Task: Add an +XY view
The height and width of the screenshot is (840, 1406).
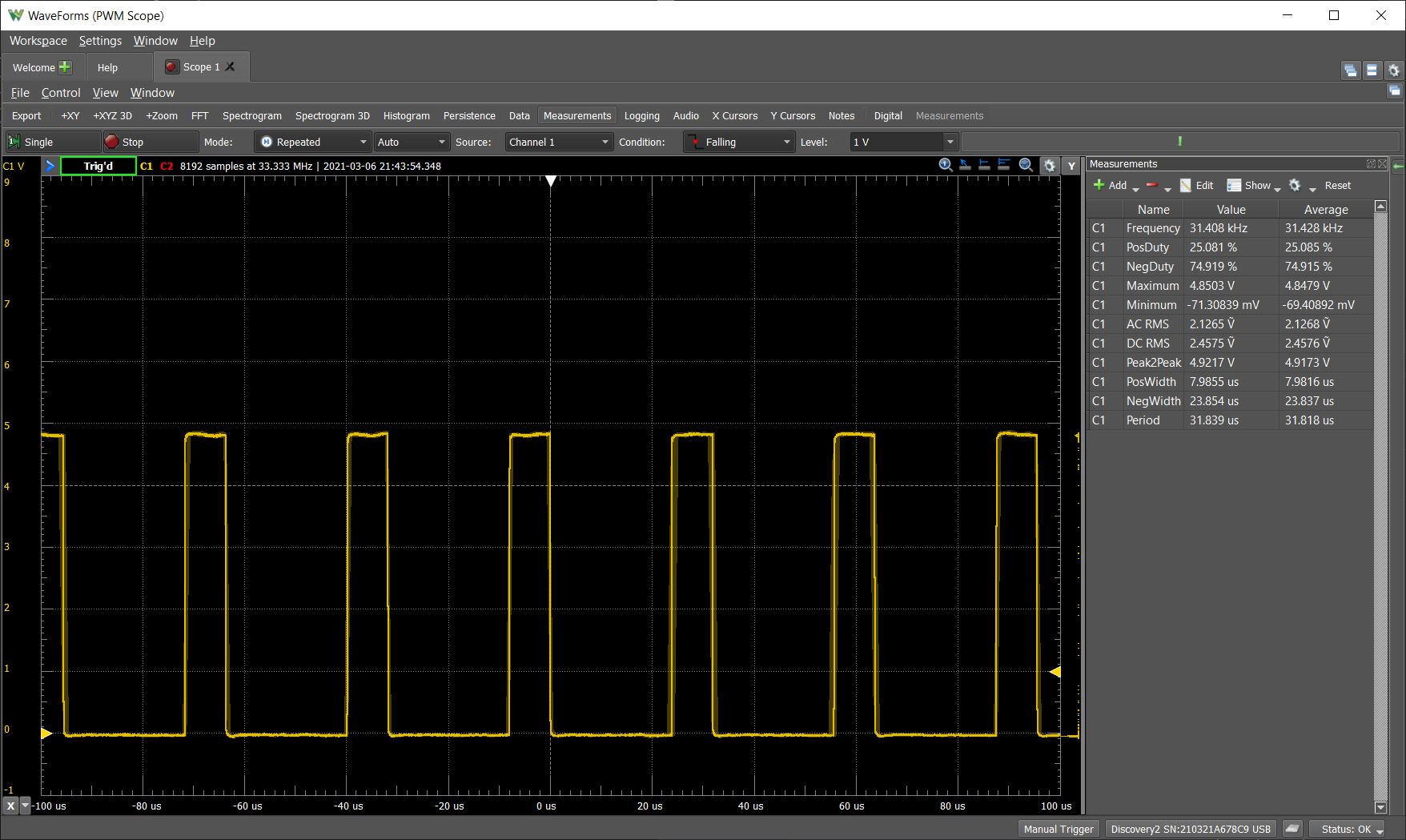Action: click(x=70, y=116)
